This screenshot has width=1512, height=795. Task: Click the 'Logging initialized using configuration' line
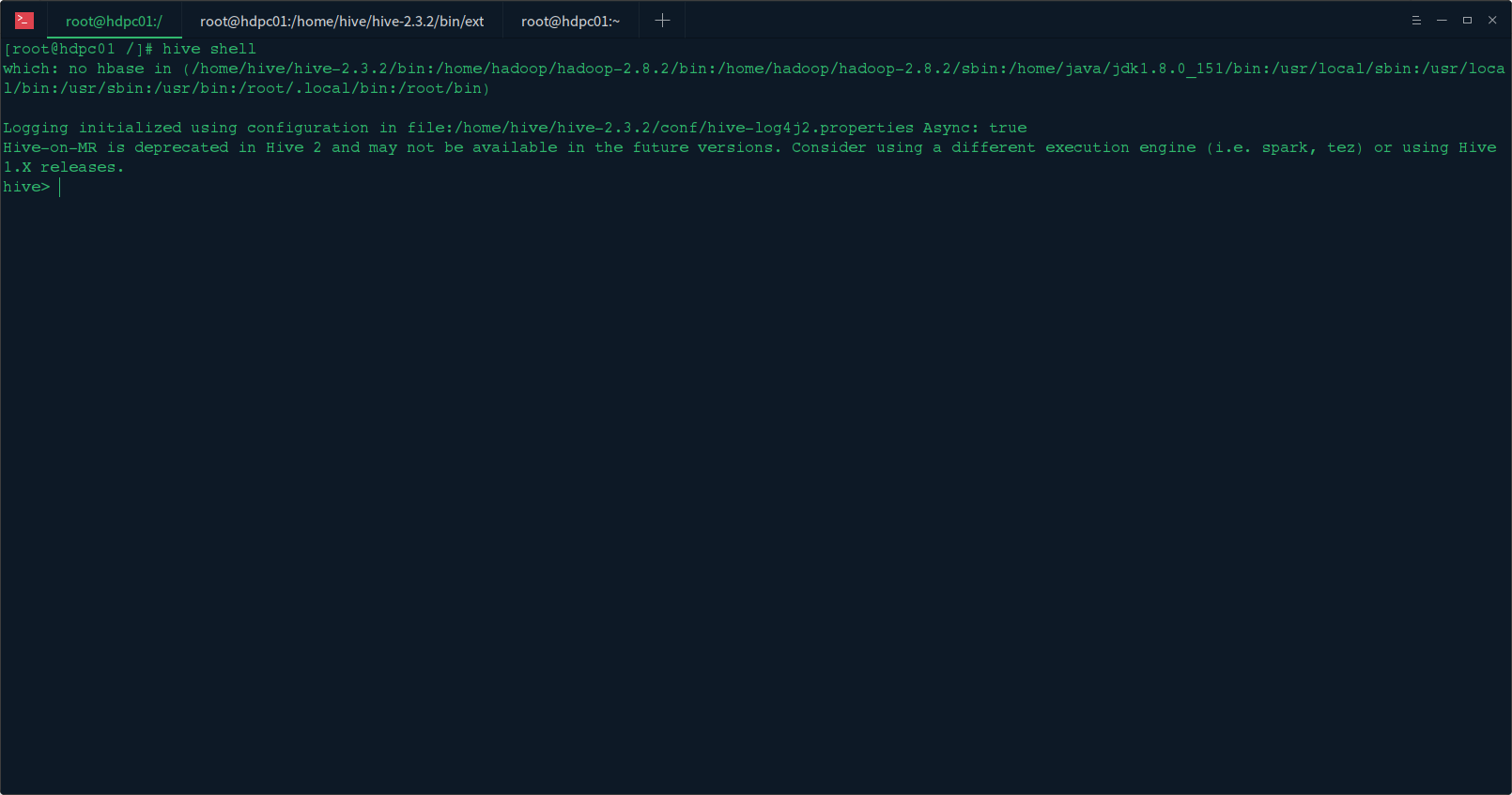pos(515,128)
